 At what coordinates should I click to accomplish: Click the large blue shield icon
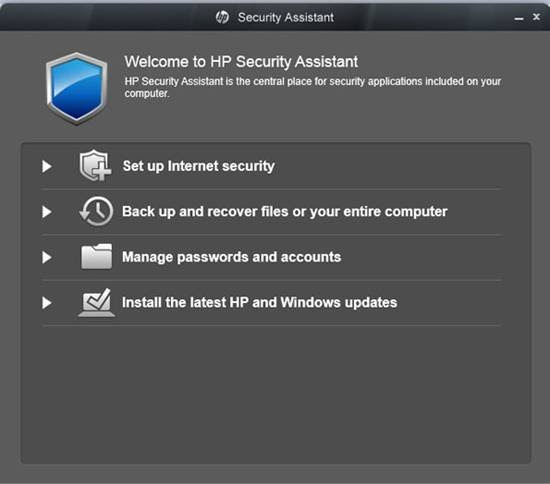(x=76, y=88)
